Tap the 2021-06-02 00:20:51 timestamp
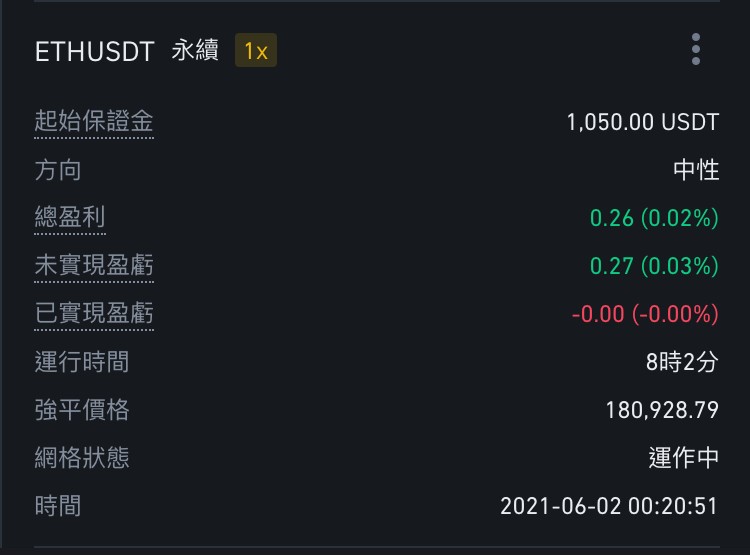 coord(609,506)
